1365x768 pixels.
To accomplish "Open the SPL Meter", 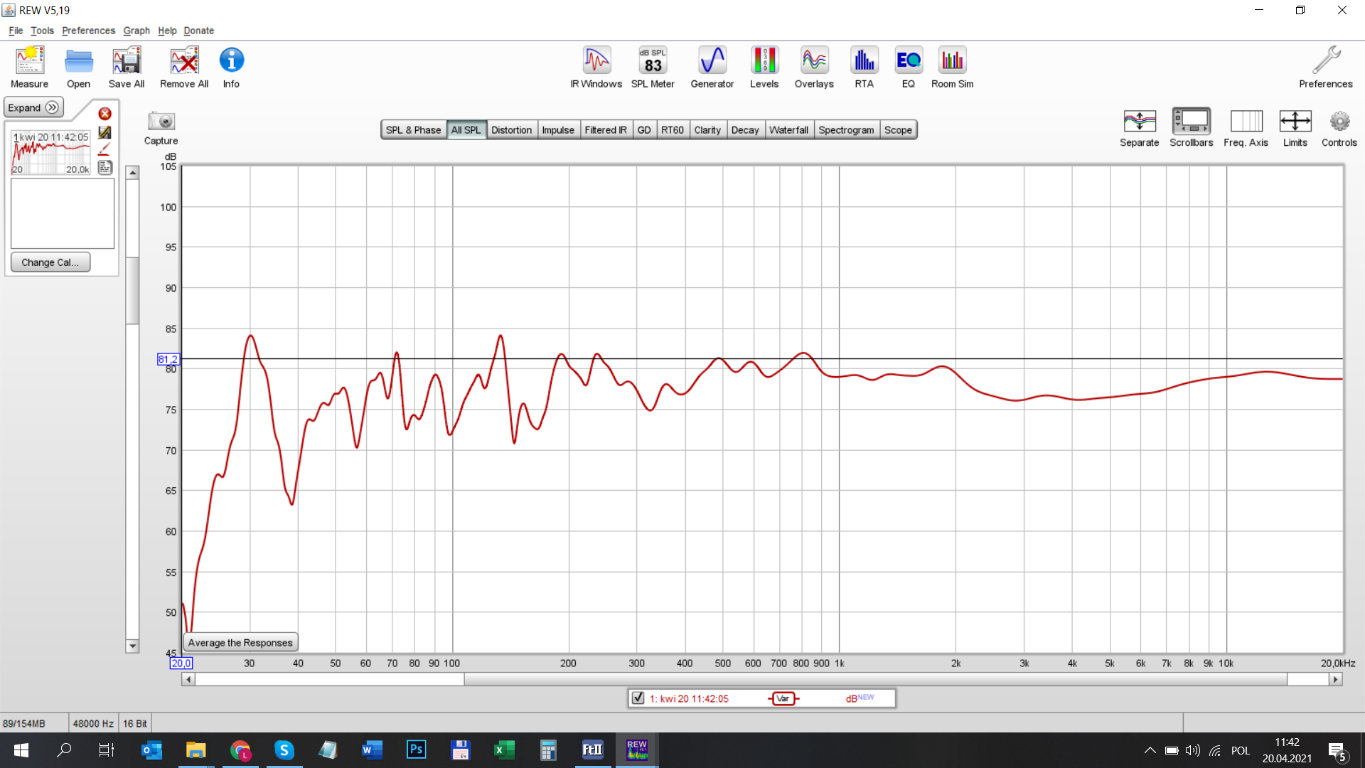I will [x=653, y=60].
